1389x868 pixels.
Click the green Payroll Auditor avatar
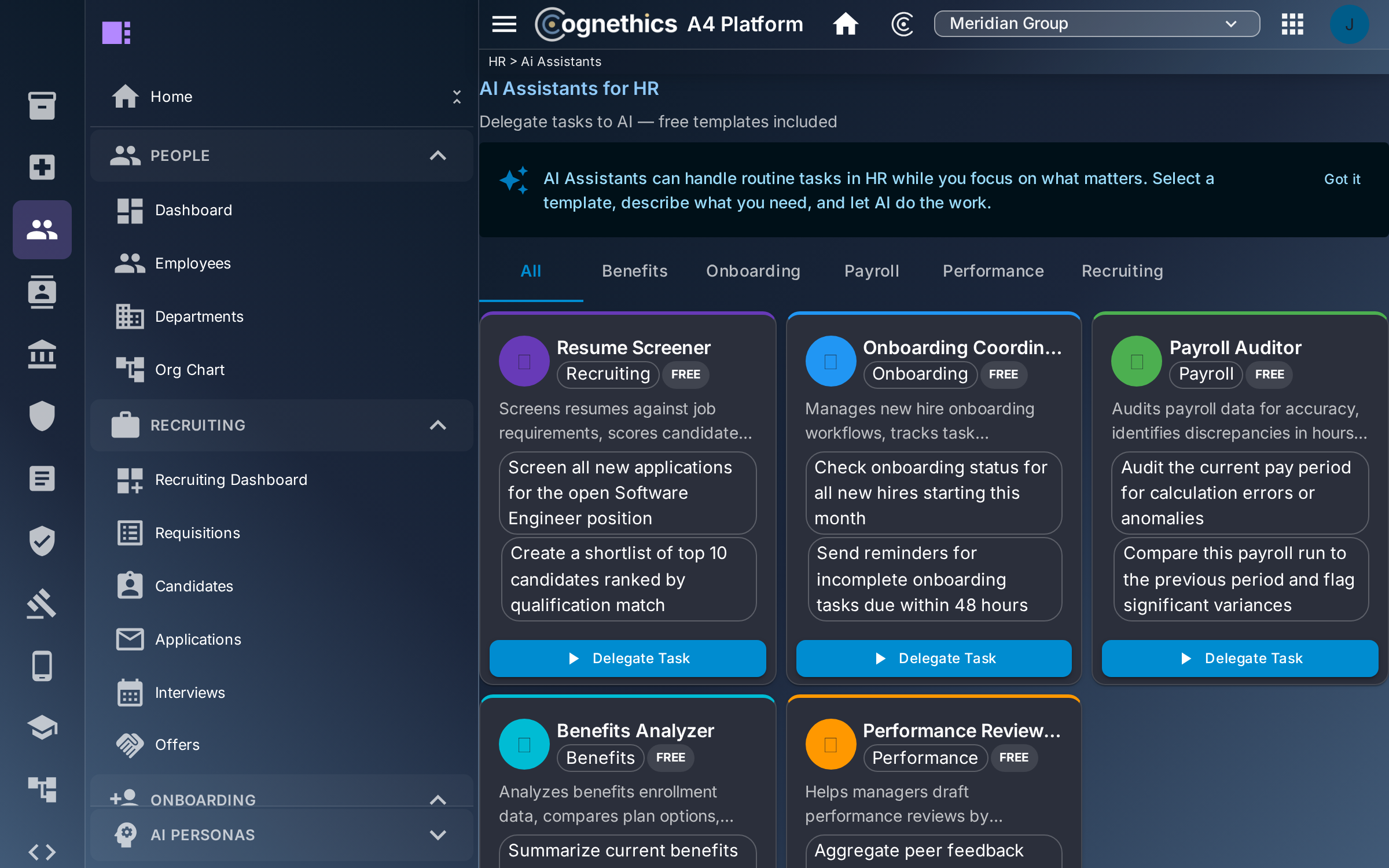[1137, 361]
